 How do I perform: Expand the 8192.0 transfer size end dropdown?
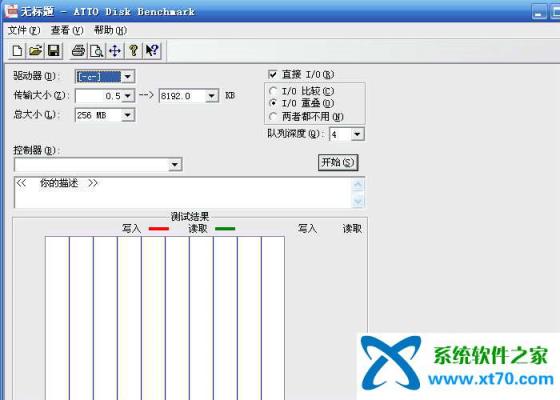pos(212,96)
